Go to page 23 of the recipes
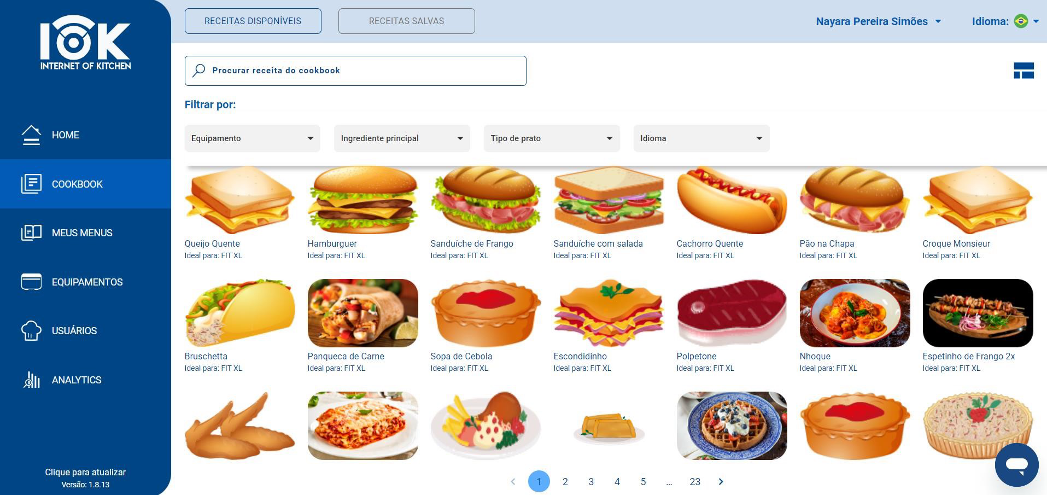1048x496 pixels. [x=695, y=481]
